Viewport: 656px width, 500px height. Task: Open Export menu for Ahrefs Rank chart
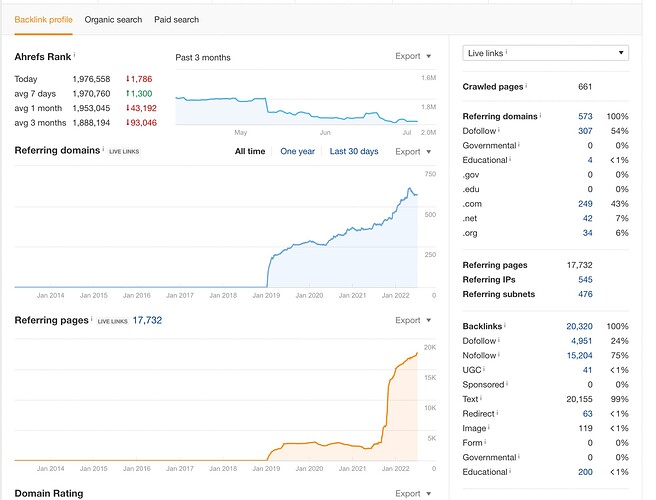click(x=413, y=57)
